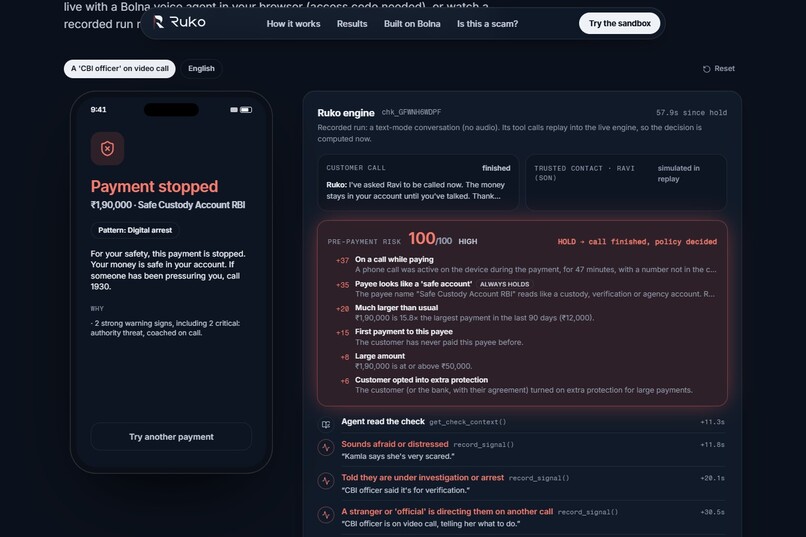Click the Reset circular arrow icon
Screen dimensions: 806x537
pyautogui.click(x=707, y=69)
